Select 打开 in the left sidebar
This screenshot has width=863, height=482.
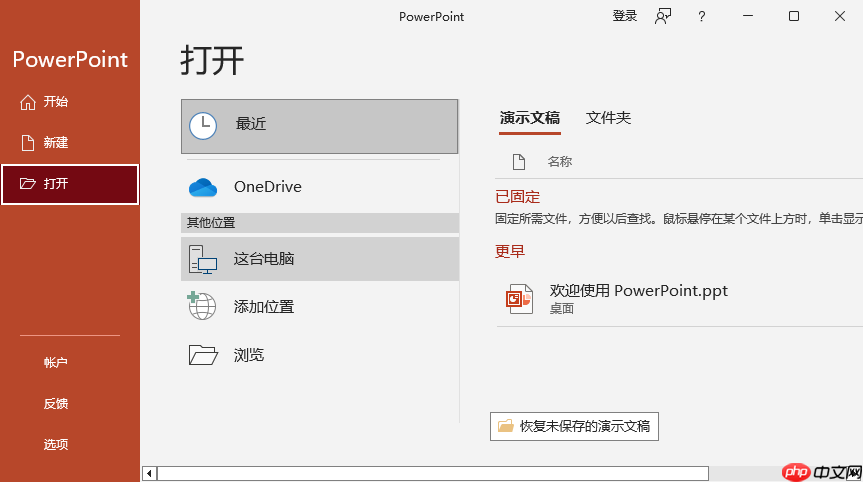pos(70,184)
